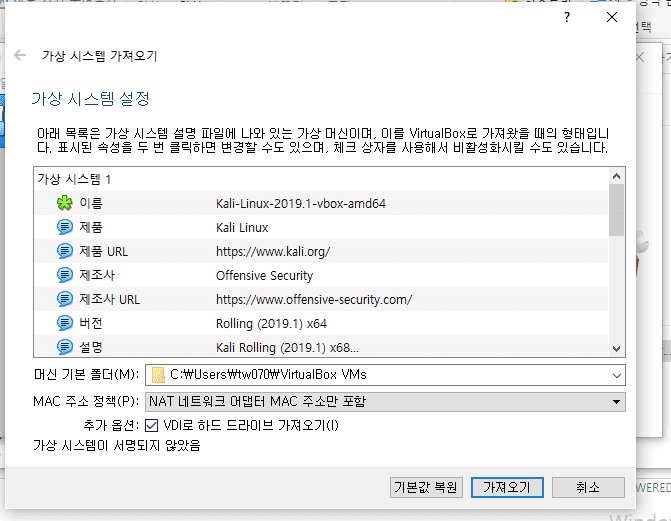The height and width of the screenshot is (521, 671).
Task: Click the 기본값 복원 button
Action: point(426,488)
